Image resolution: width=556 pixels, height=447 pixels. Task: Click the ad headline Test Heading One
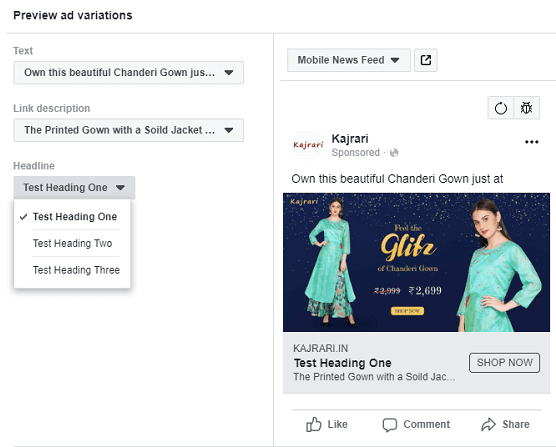(343, 363)
